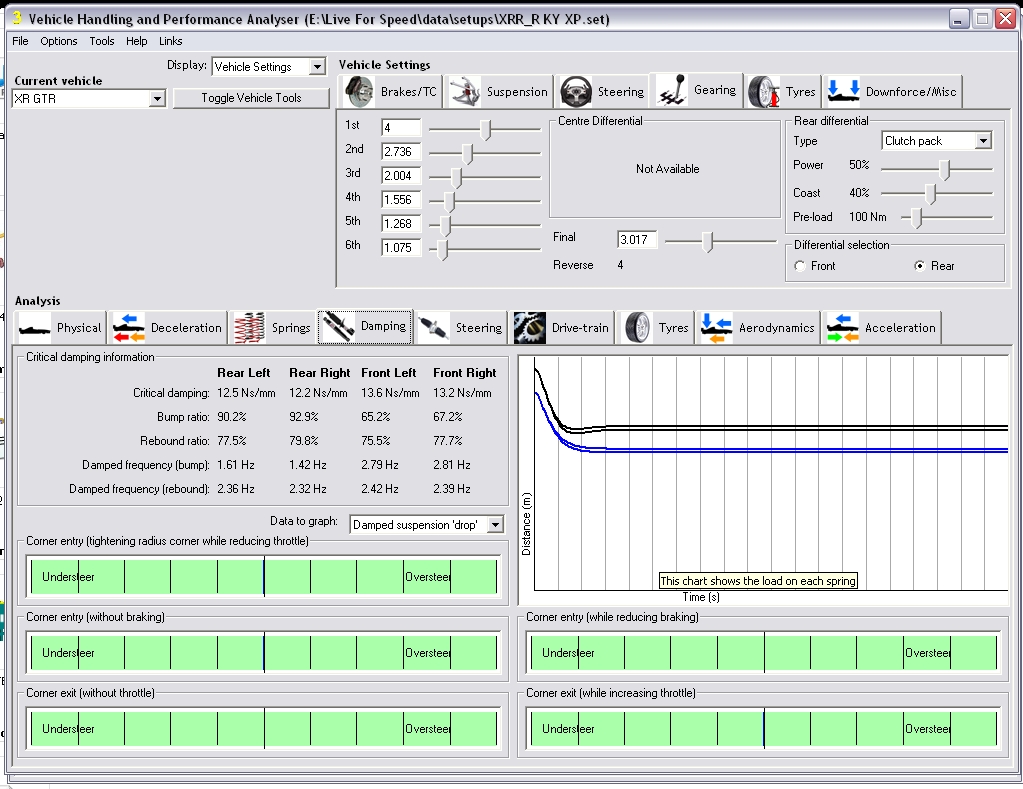The height and width of the screenshot is (789, 1023).
Task: Click the Final drive ratio slider handle
Action: [708, 241]
